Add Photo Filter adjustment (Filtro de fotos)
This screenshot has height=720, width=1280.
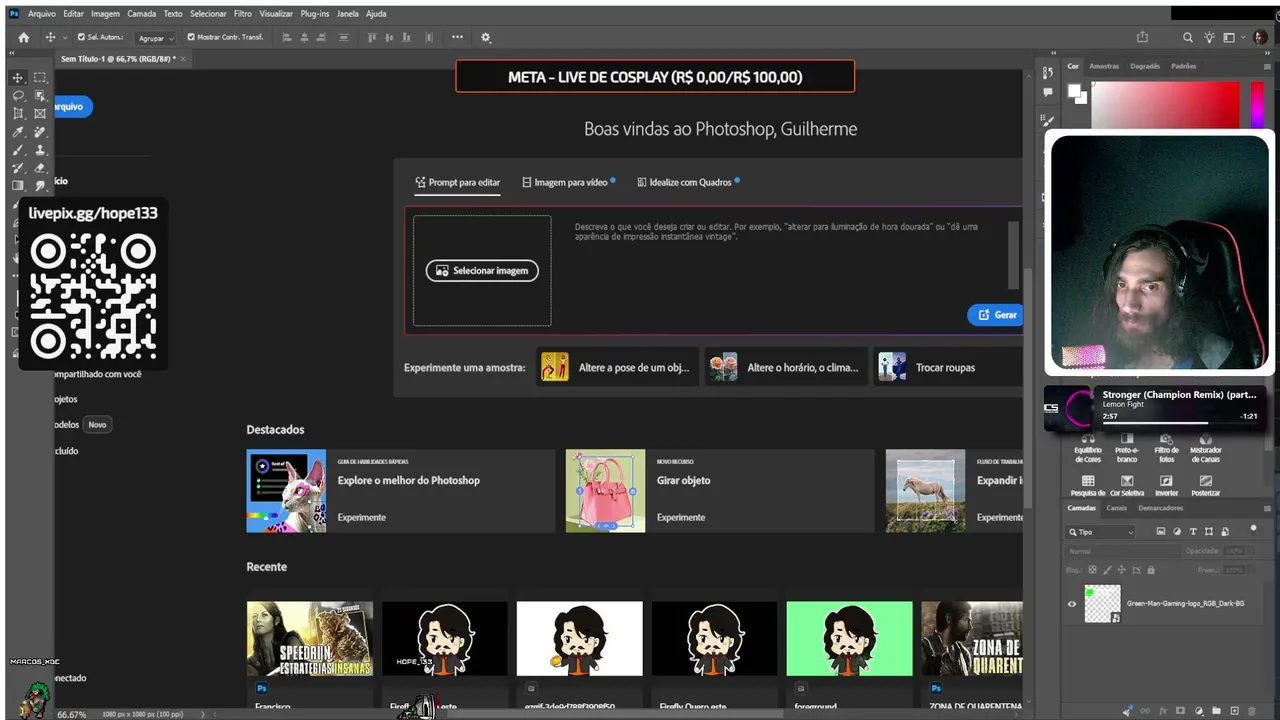(x=1166, y=449)
